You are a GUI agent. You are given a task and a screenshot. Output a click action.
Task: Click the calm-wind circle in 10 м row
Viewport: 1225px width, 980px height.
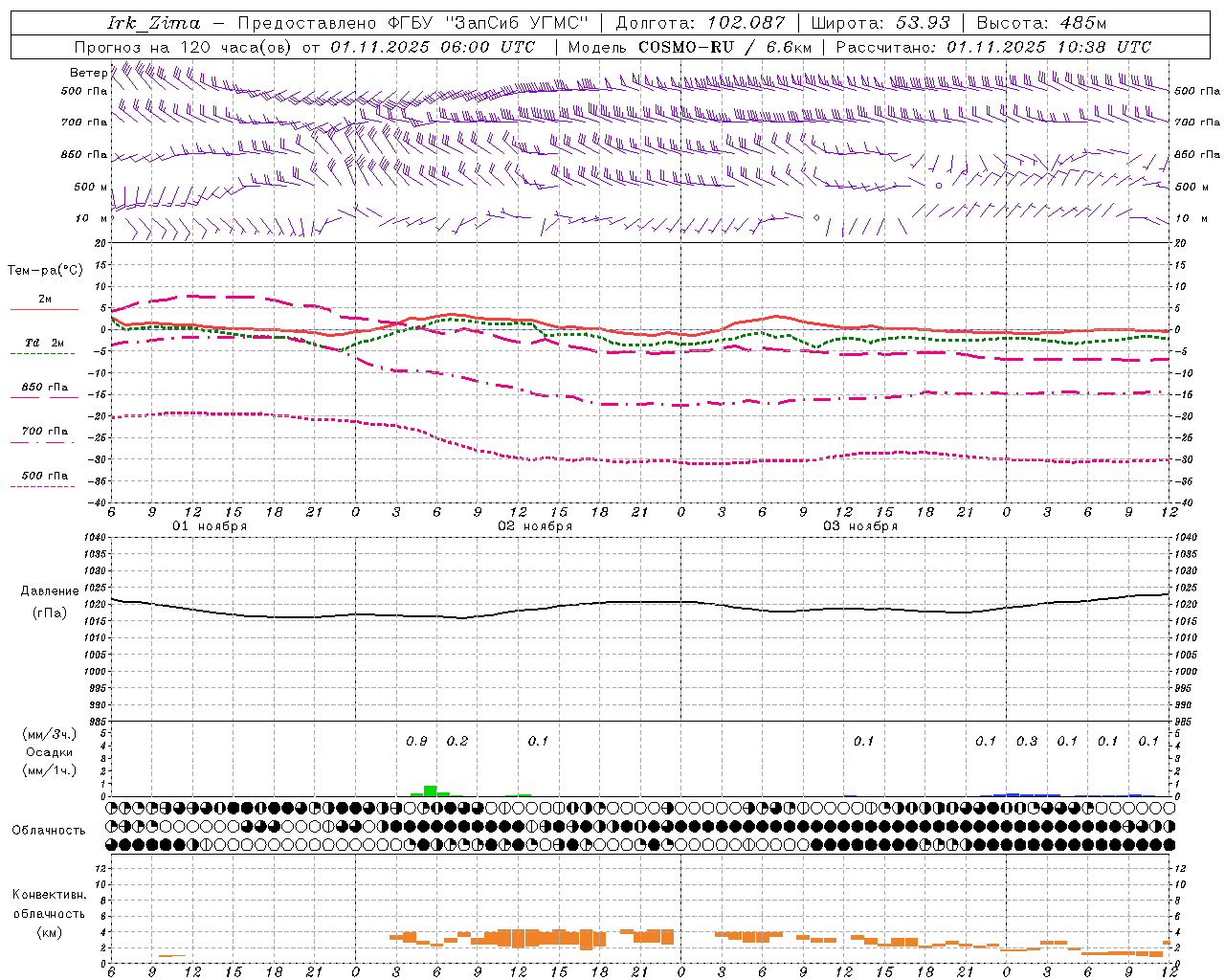coord(816,218)
